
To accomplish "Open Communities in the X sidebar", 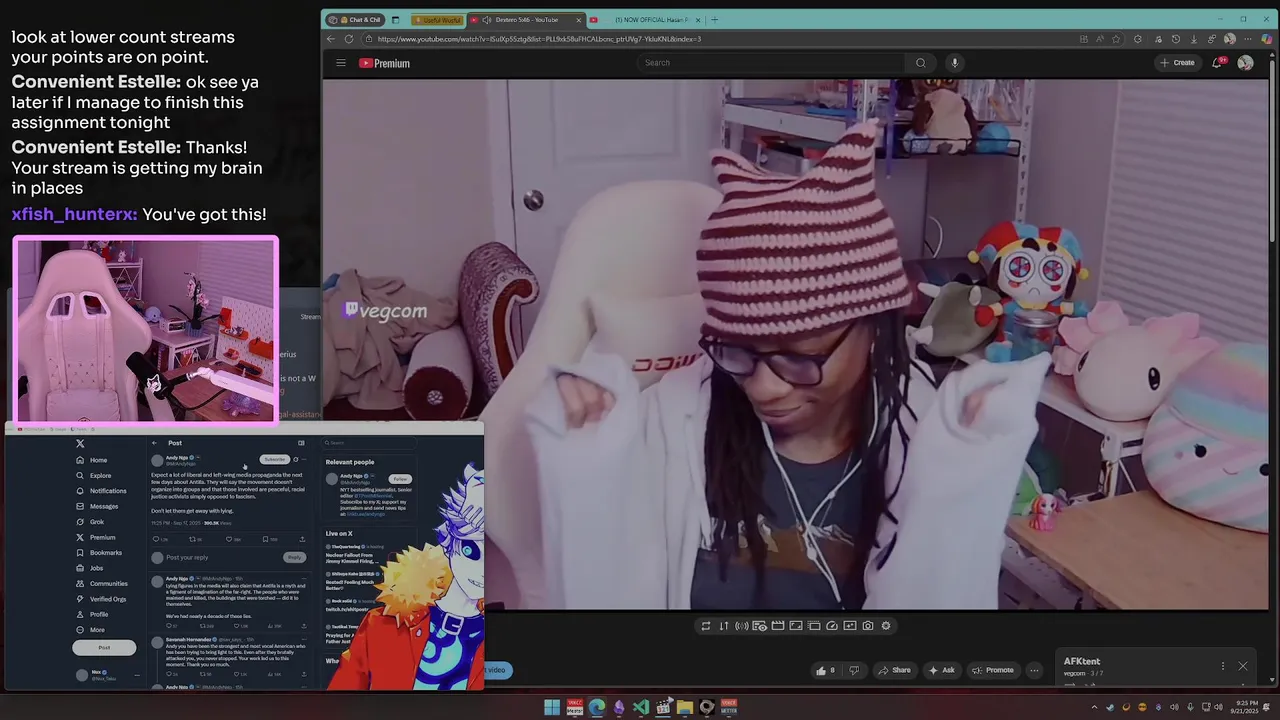I will pyautogui.click(x=102, y=584).
